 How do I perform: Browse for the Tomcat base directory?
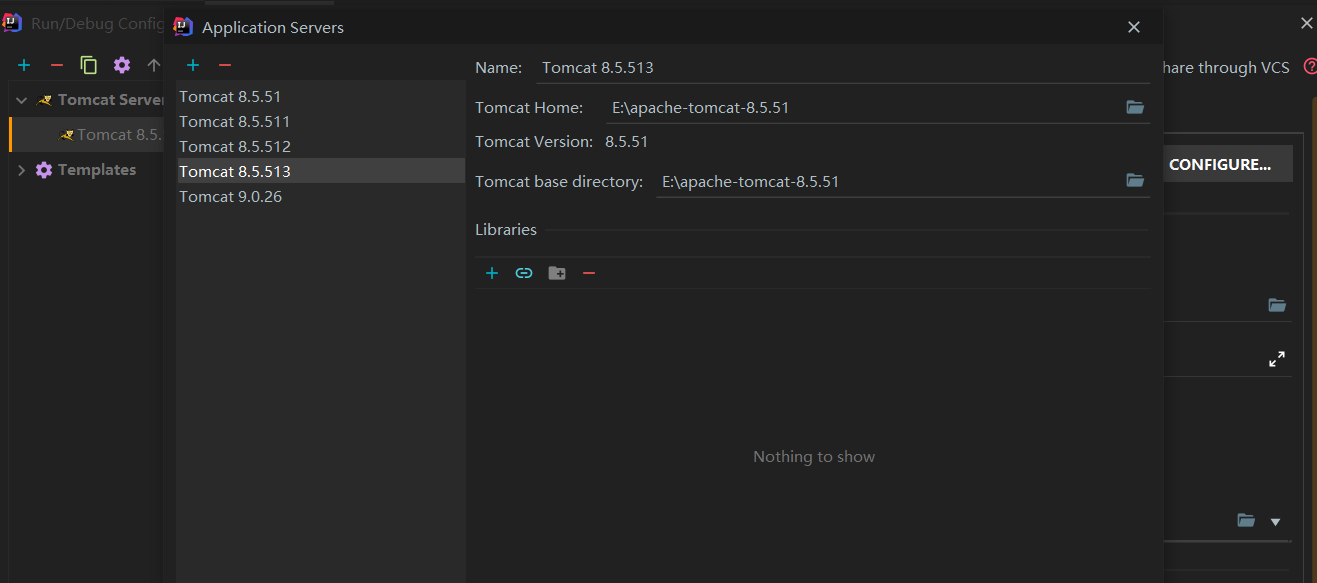click(1135, 180)
